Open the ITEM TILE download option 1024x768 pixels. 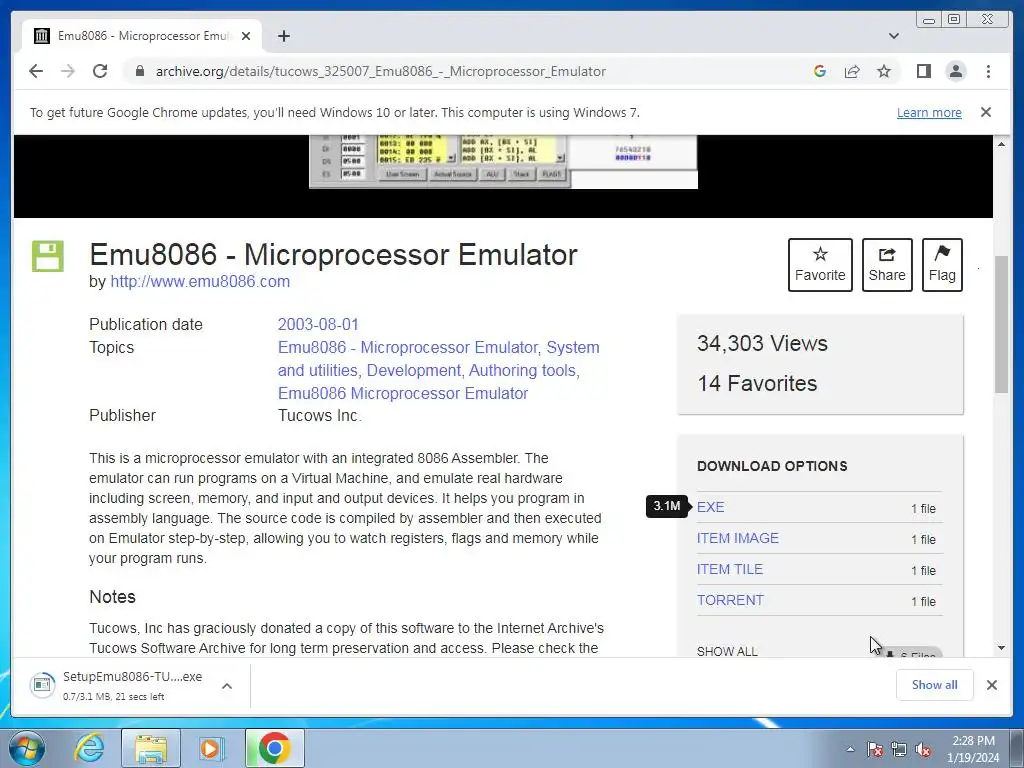[x=729, y=569]
